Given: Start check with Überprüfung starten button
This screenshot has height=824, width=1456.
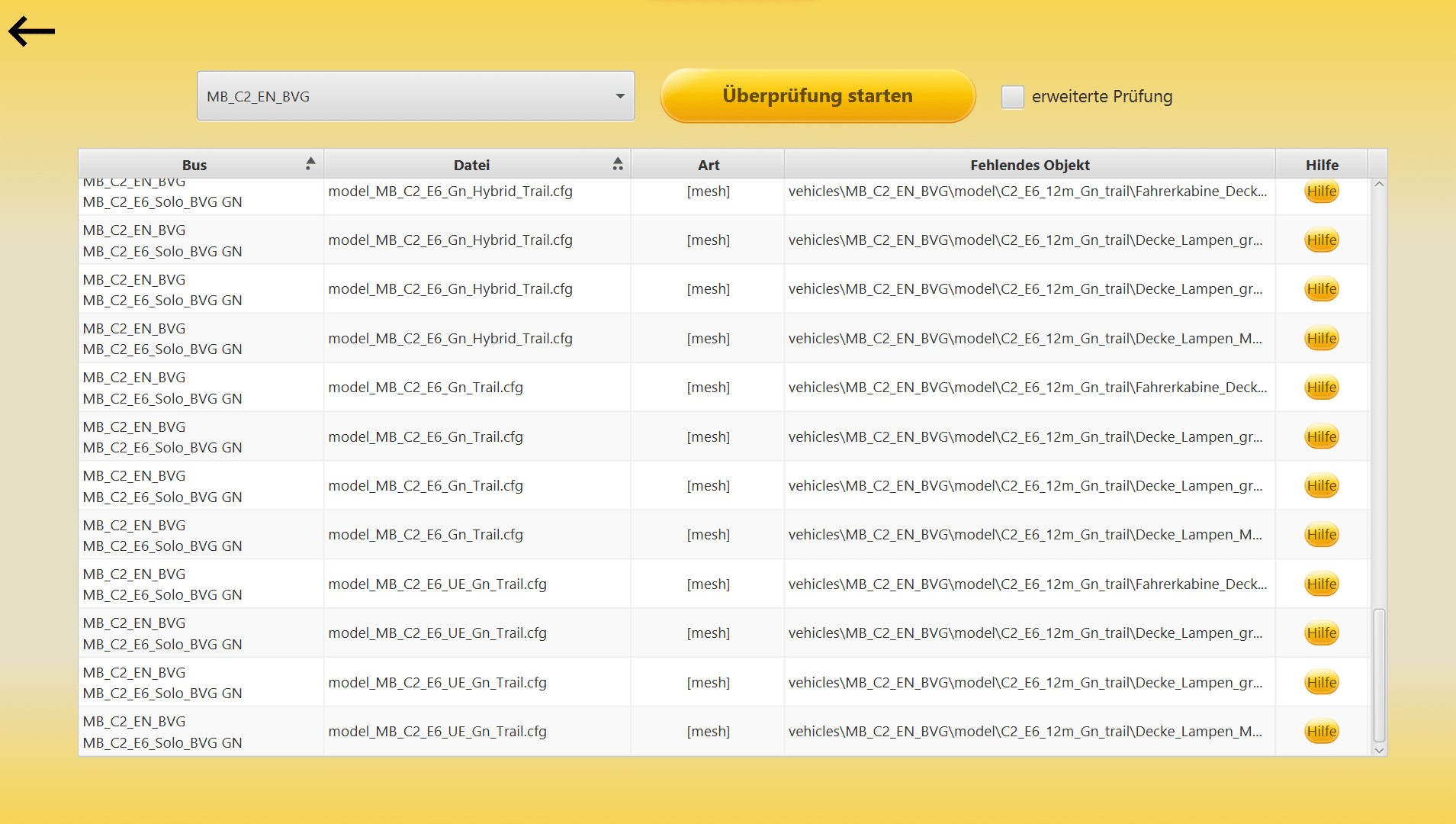Looking at the screenshot, I should [818, 96].
